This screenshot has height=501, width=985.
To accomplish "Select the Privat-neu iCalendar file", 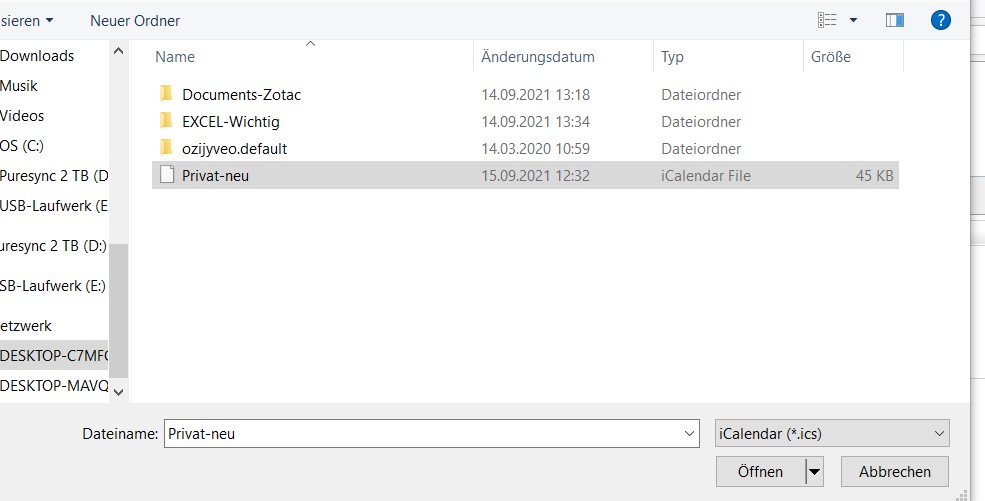I will tap(525, 175).
